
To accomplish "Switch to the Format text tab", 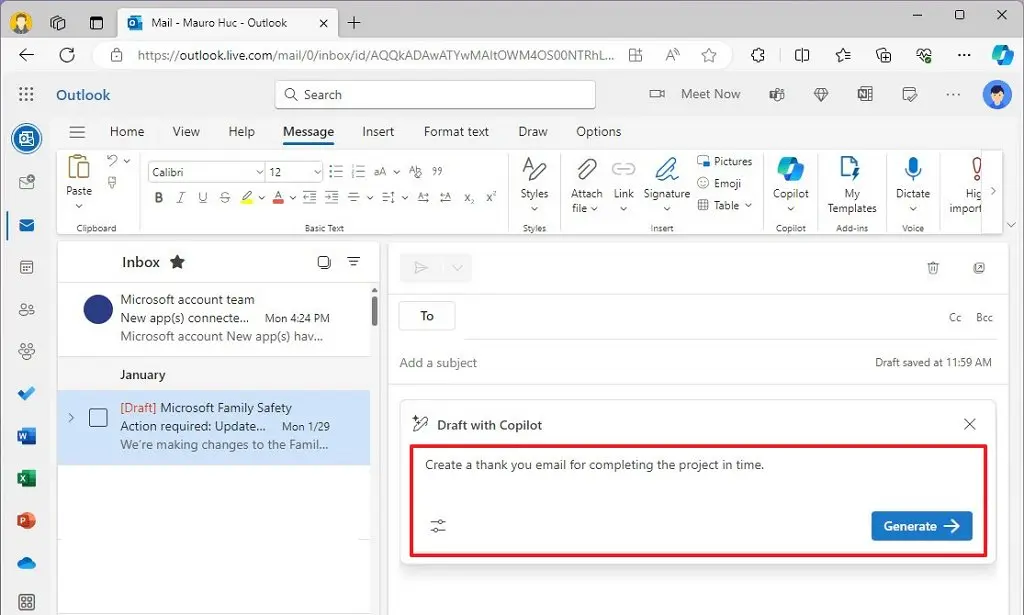I will coord(456,131).
